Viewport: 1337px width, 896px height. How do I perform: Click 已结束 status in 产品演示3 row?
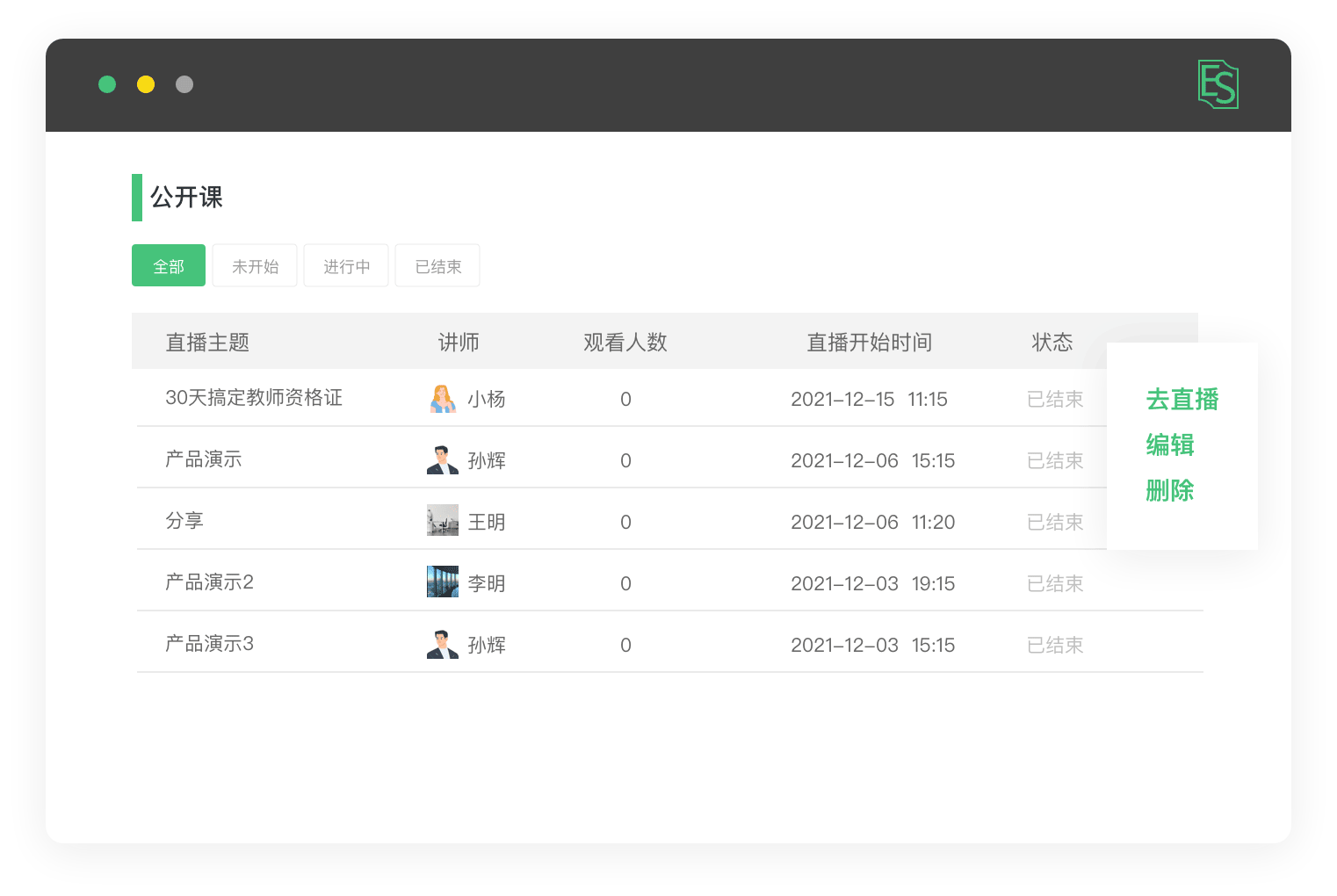point(1055,646)
